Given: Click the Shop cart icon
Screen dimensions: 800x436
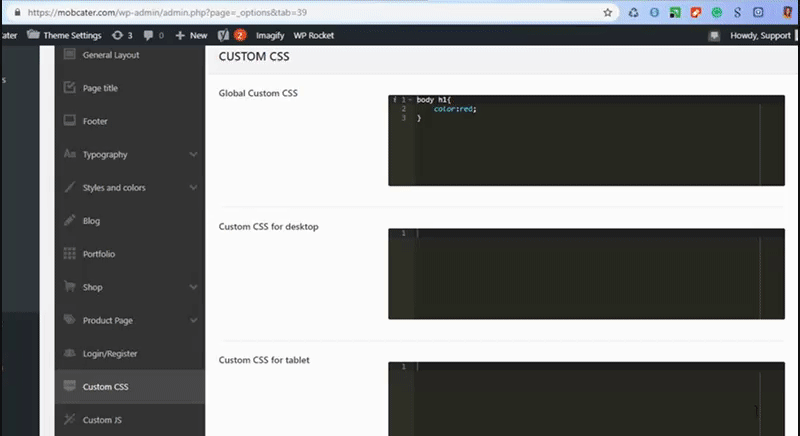Looking at the screenshot, I should (x=69, y=286).
